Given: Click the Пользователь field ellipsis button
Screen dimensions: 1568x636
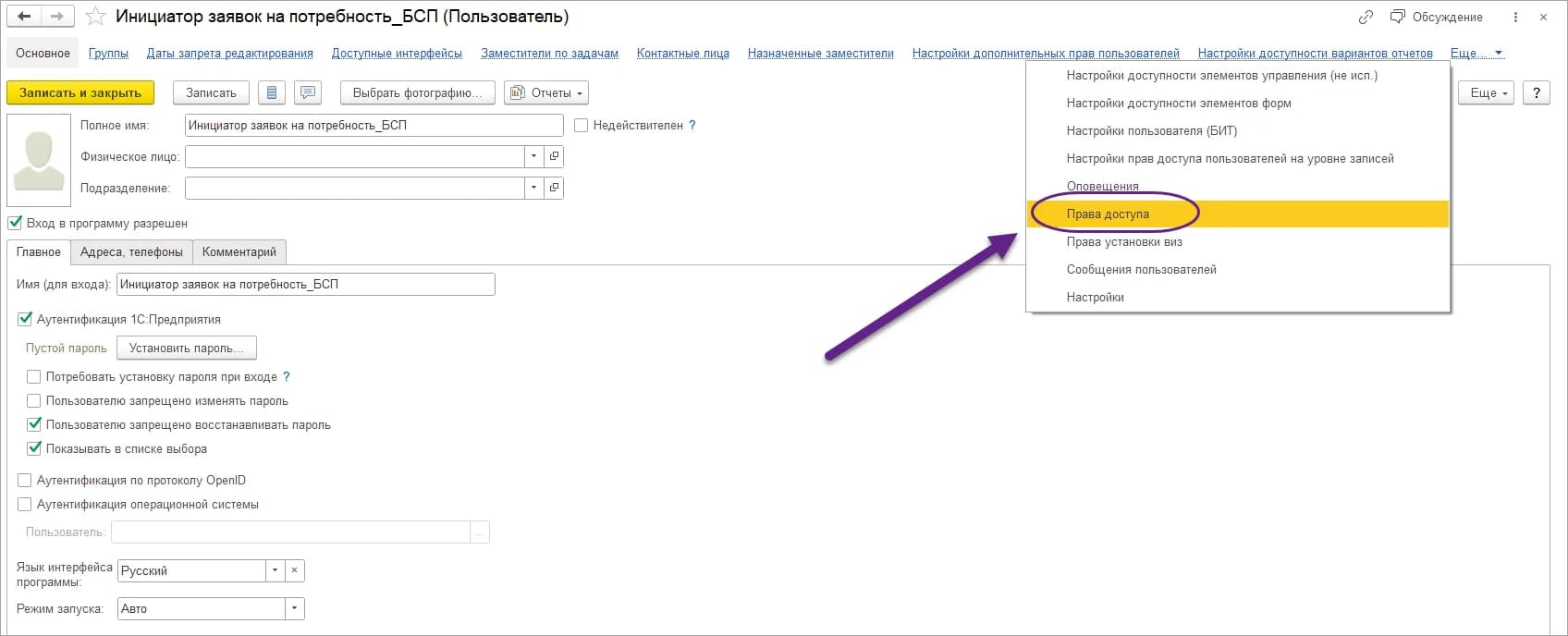Looking at the screenshot, I should click(x=480, y=532).
